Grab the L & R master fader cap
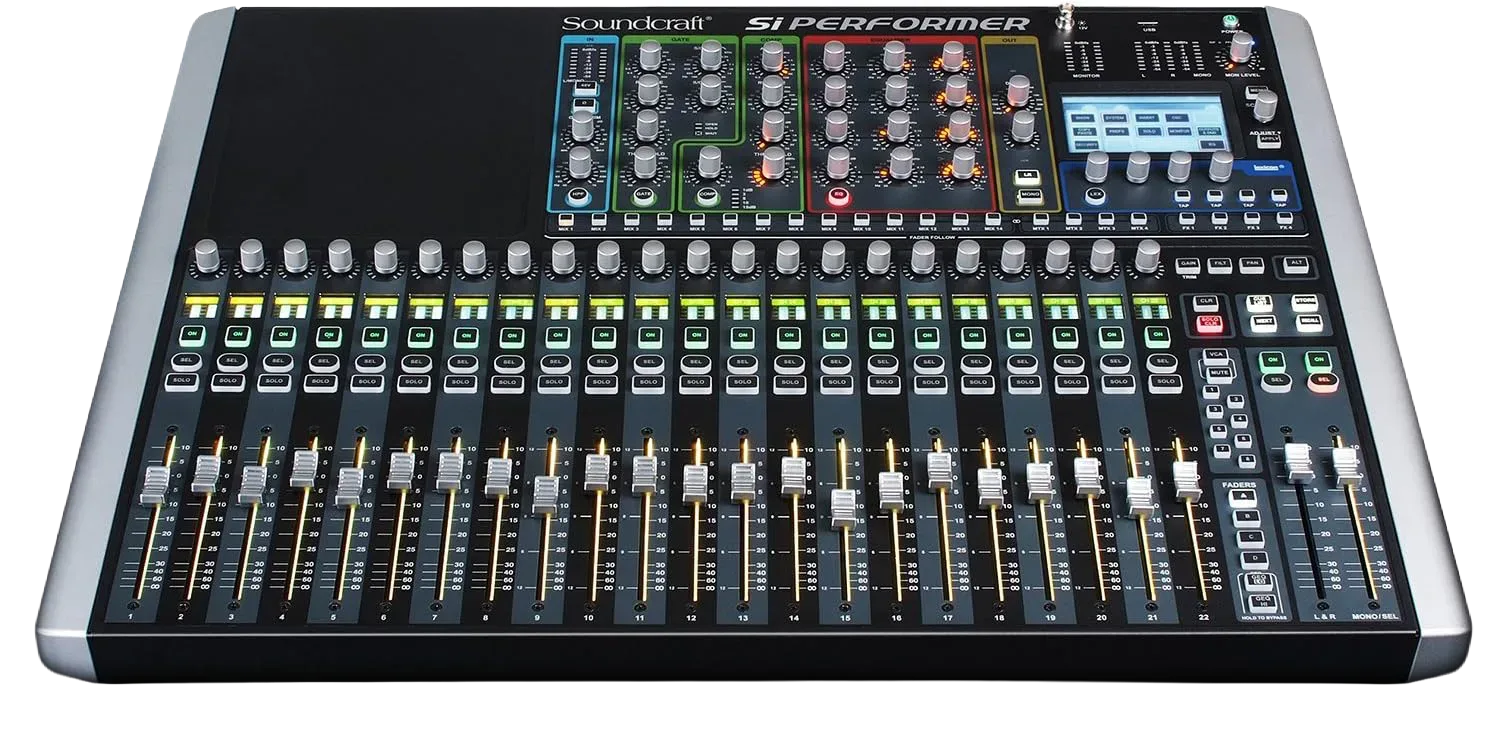Image resolution: width=1500 pixels, height=743 pixels. pos(1298,462)
